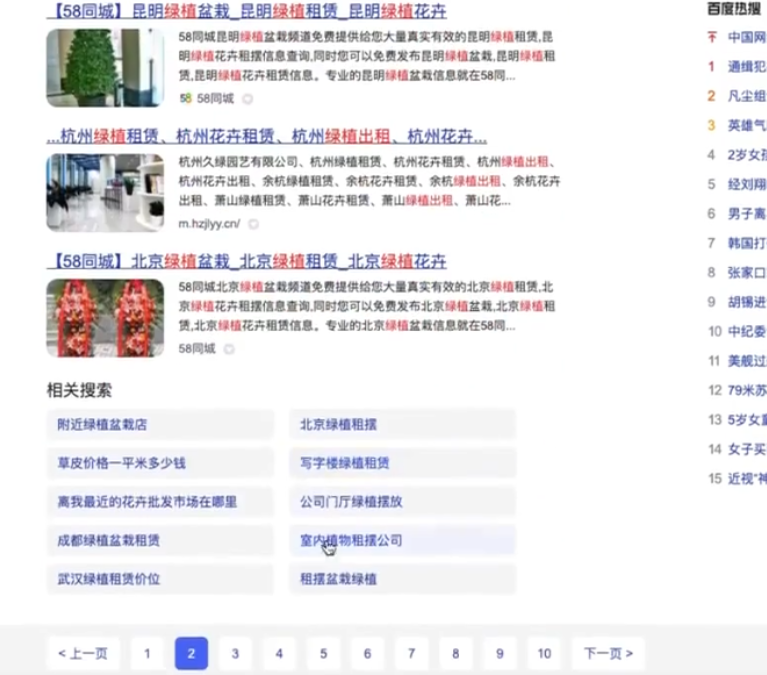Open hot search item 6 男子离
This screenshot has height=675, width=767.
point(747,214)
